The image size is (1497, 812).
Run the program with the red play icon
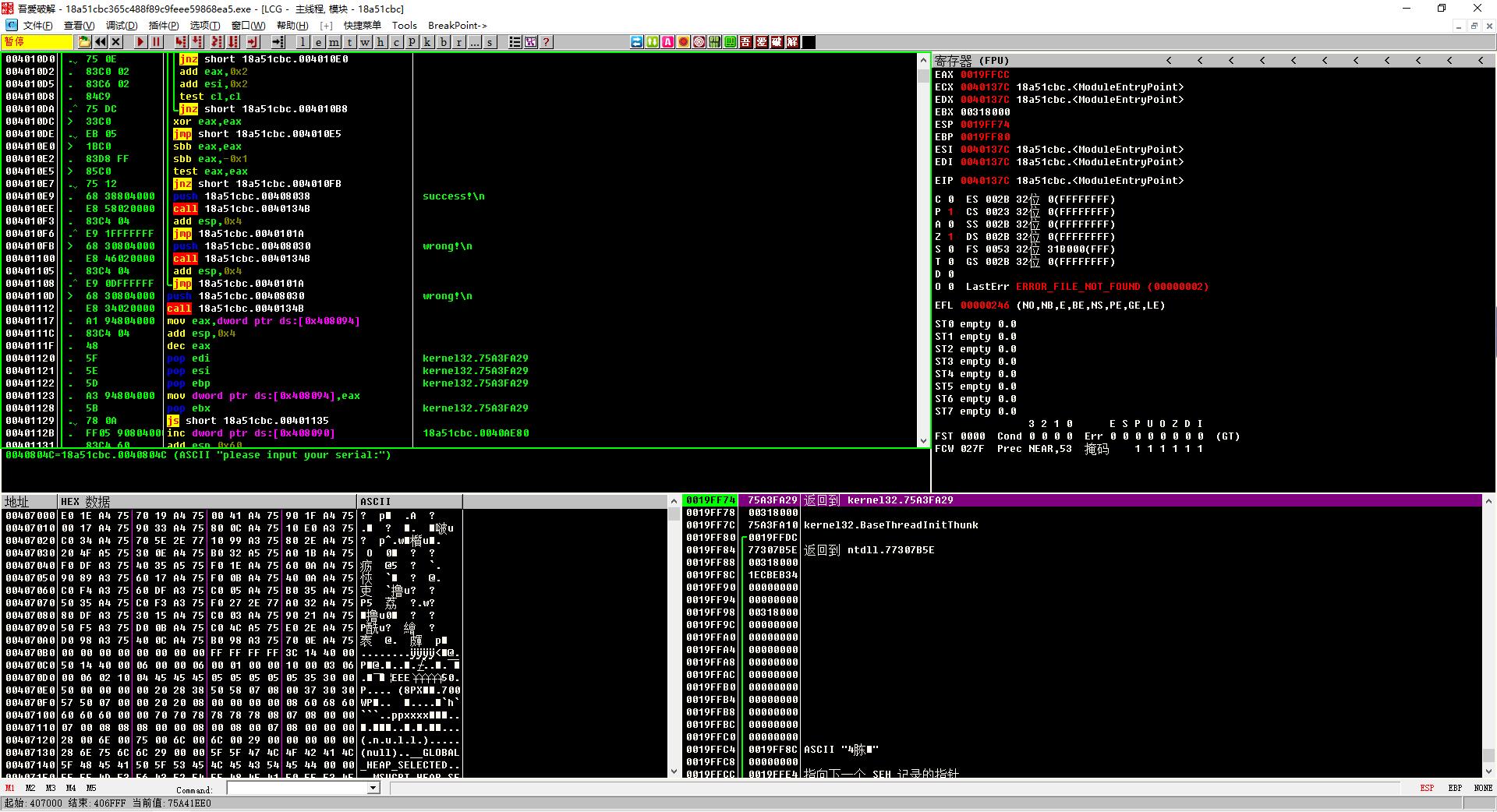(140, 42)
